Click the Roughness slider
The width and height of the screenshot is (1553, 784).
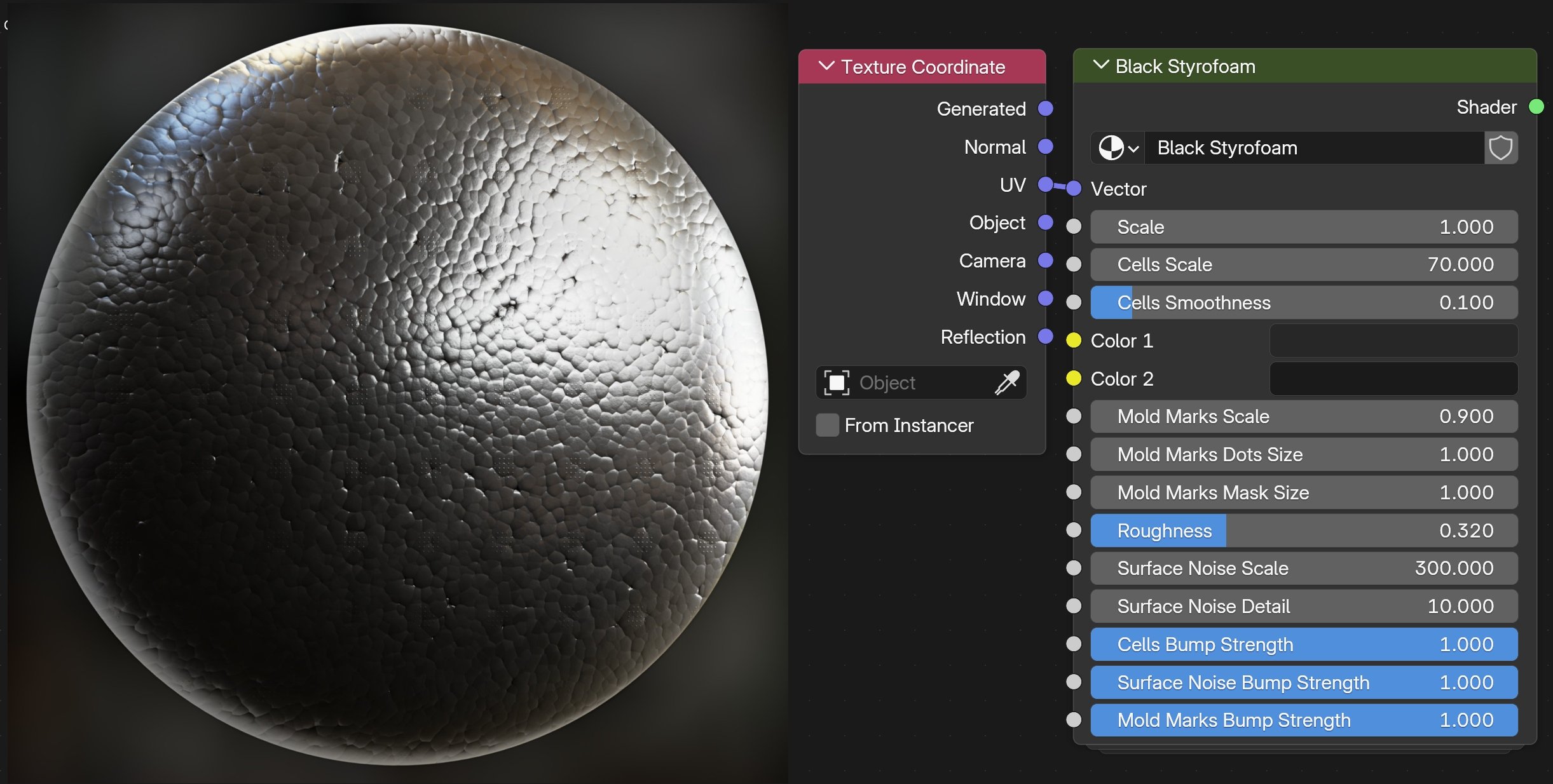[x=1303, y=531]
